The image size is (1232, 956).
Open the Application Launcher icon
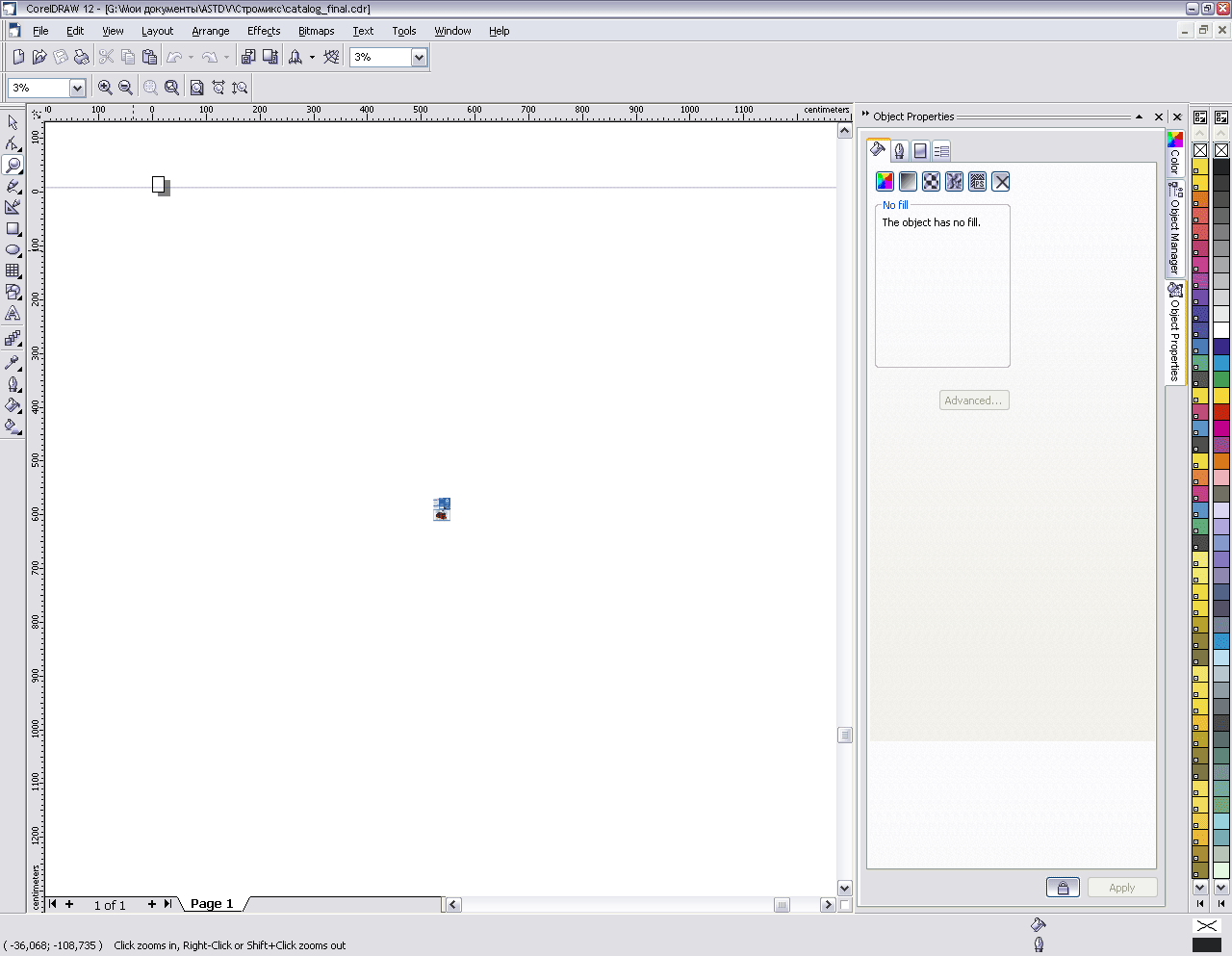coord(295,57)
